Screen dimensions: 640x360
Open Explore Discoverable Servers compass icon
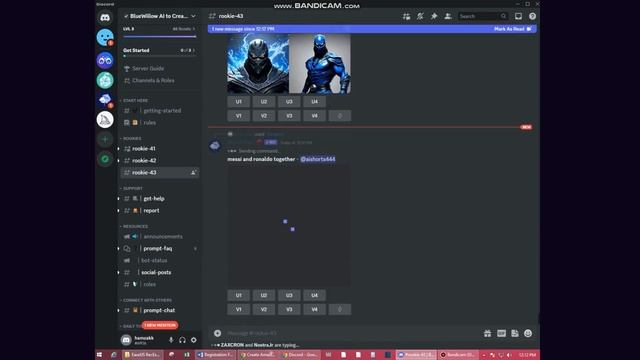[x=105, y=159]
